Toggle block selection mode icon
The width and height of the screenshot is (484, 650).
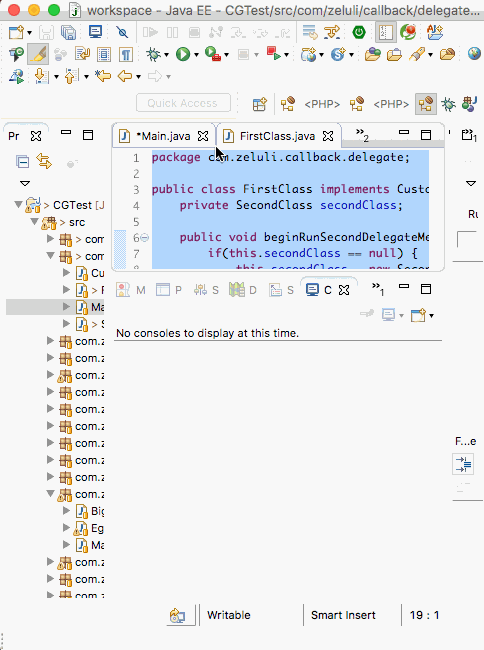tap(104, 54)
